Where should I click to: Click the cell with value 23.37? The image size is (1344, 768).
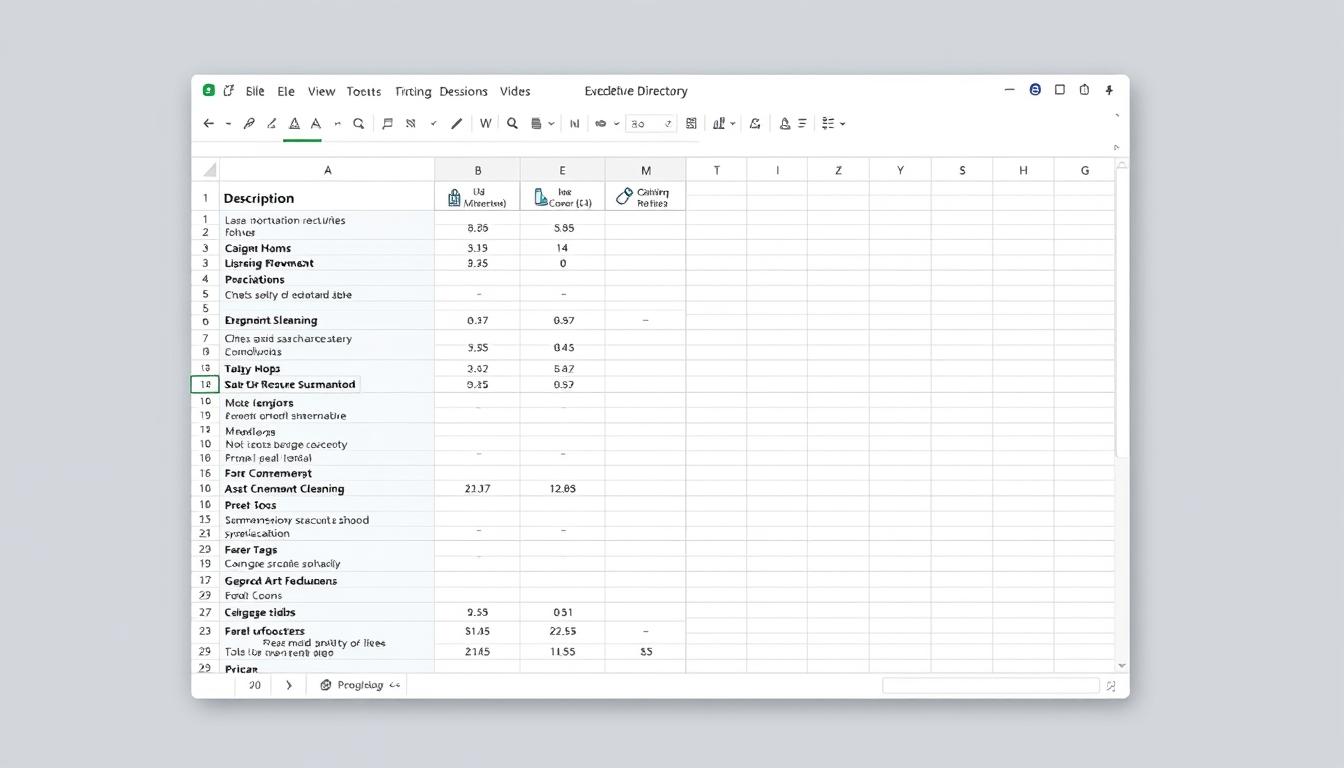point(478,489)
